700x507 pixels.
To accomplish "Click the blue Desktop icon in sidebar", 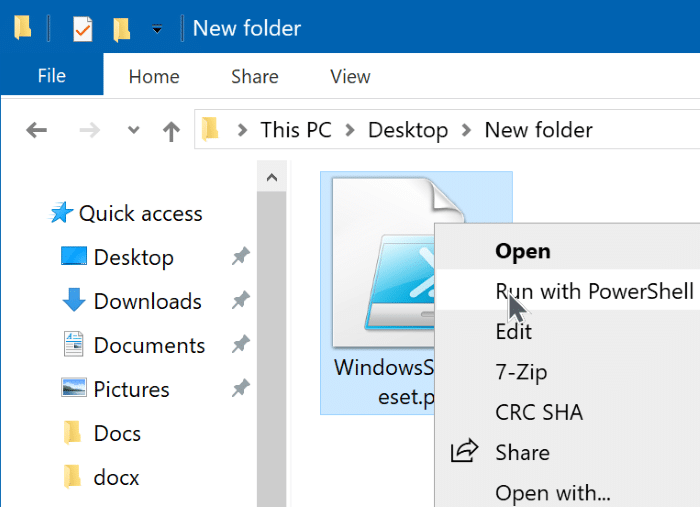I will 74,256.
